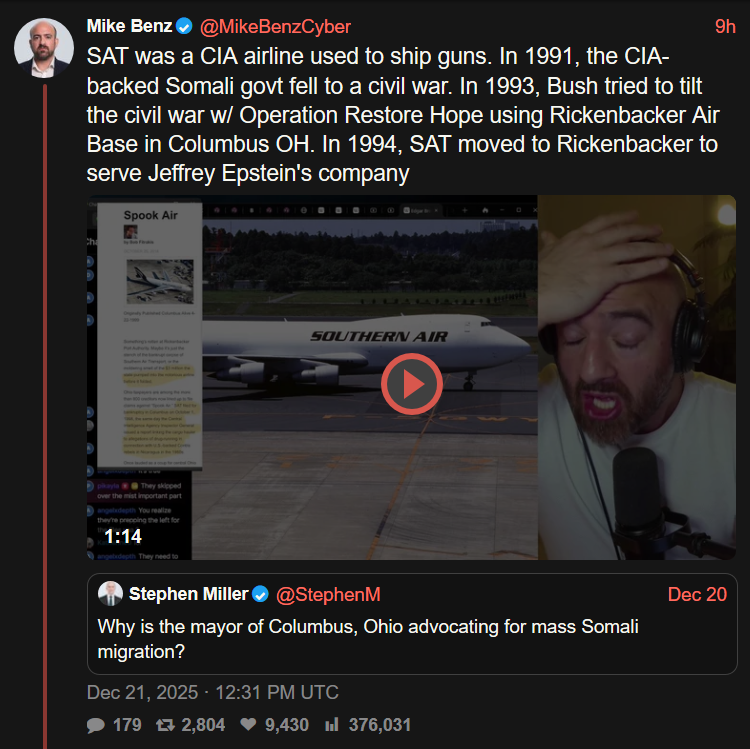The height and width of the screenshot is (749, 750).
Task: Click the Dec 21, 2025 full timestamp
Action: [x=212, y=692]
